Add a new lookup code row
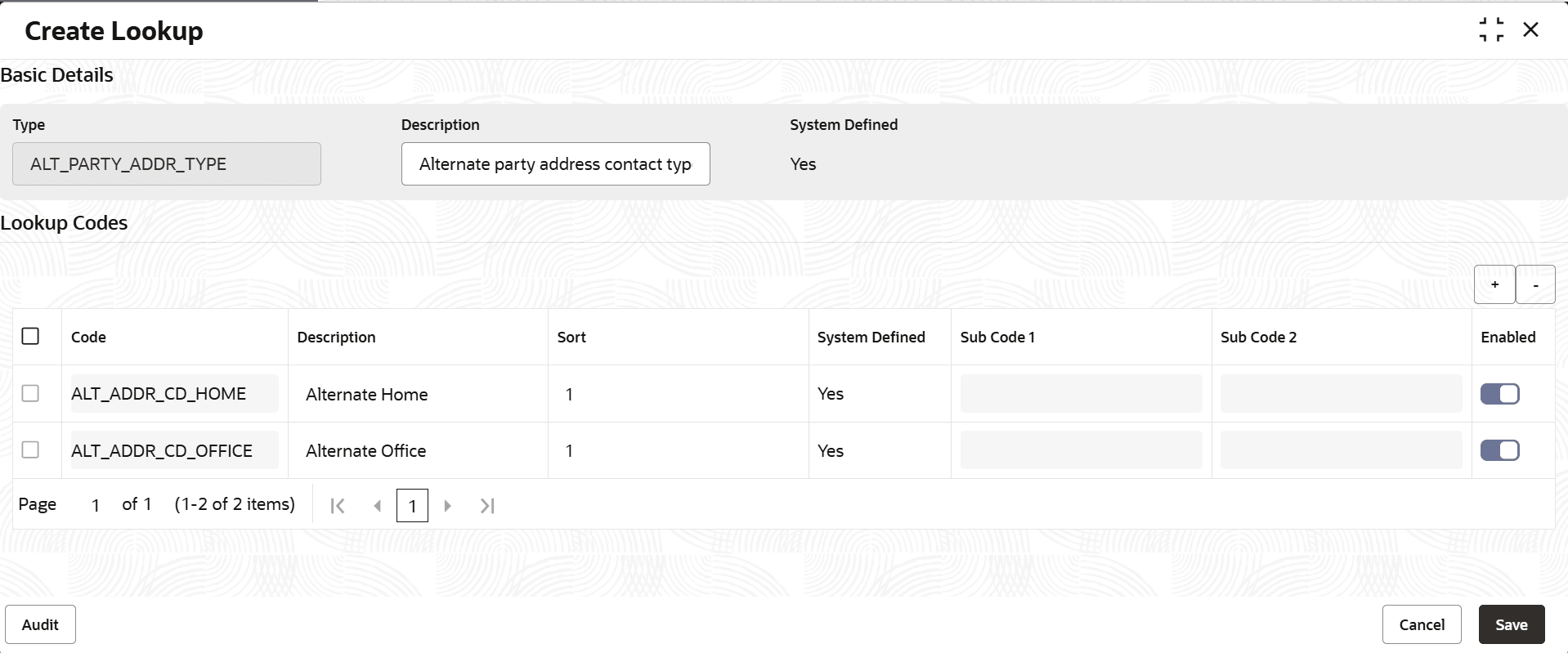The image size is (1568, 653). pyautogui.click(x=1494, y=284)
